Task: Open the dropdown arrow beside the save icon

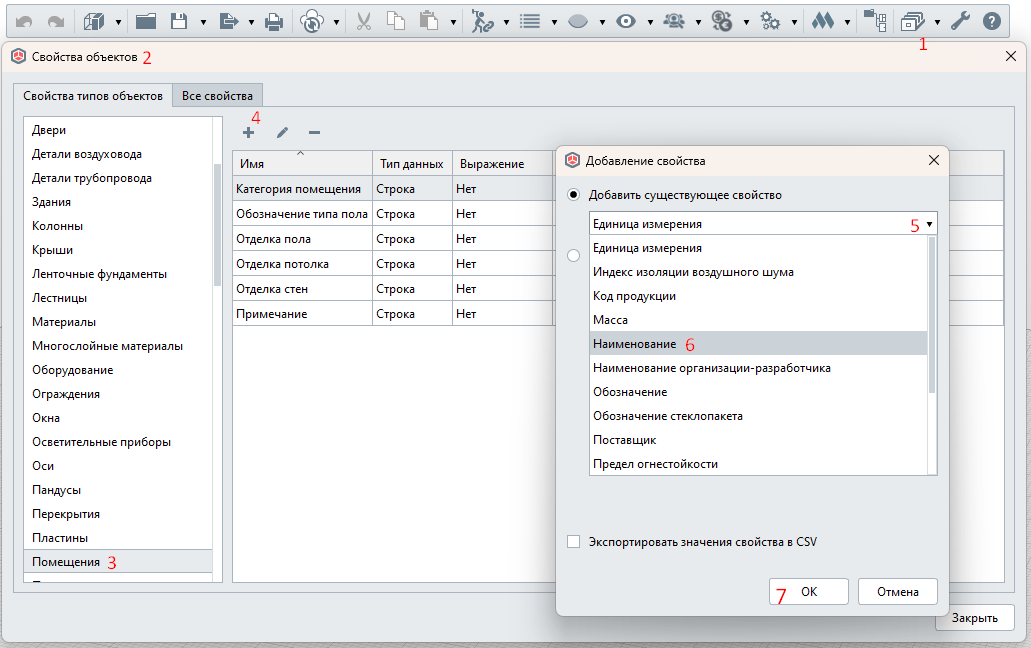Action: (x=203, y=22)
